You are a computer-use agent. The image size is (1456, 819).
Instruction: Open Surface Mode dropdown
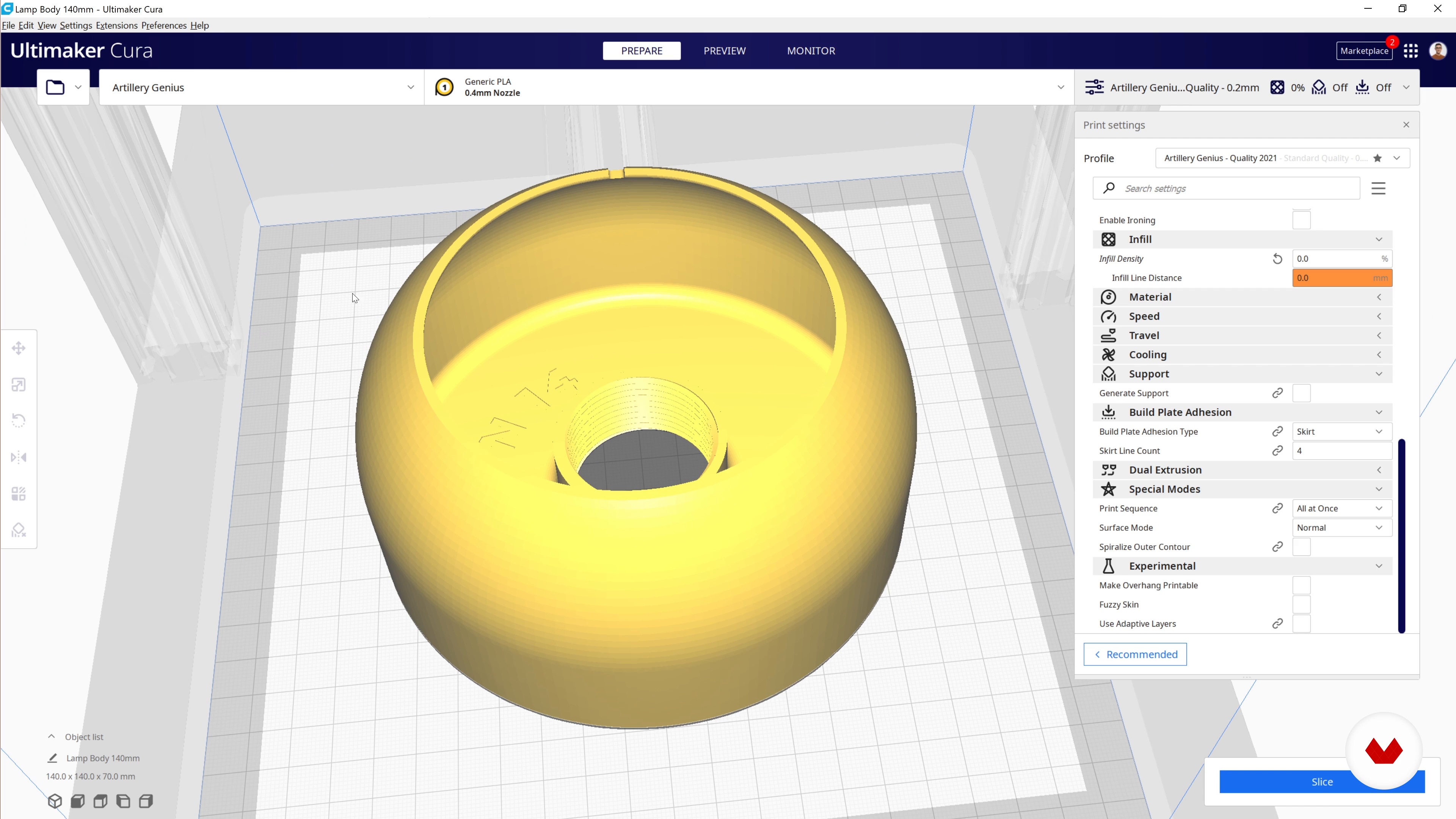click(1342, 528)
